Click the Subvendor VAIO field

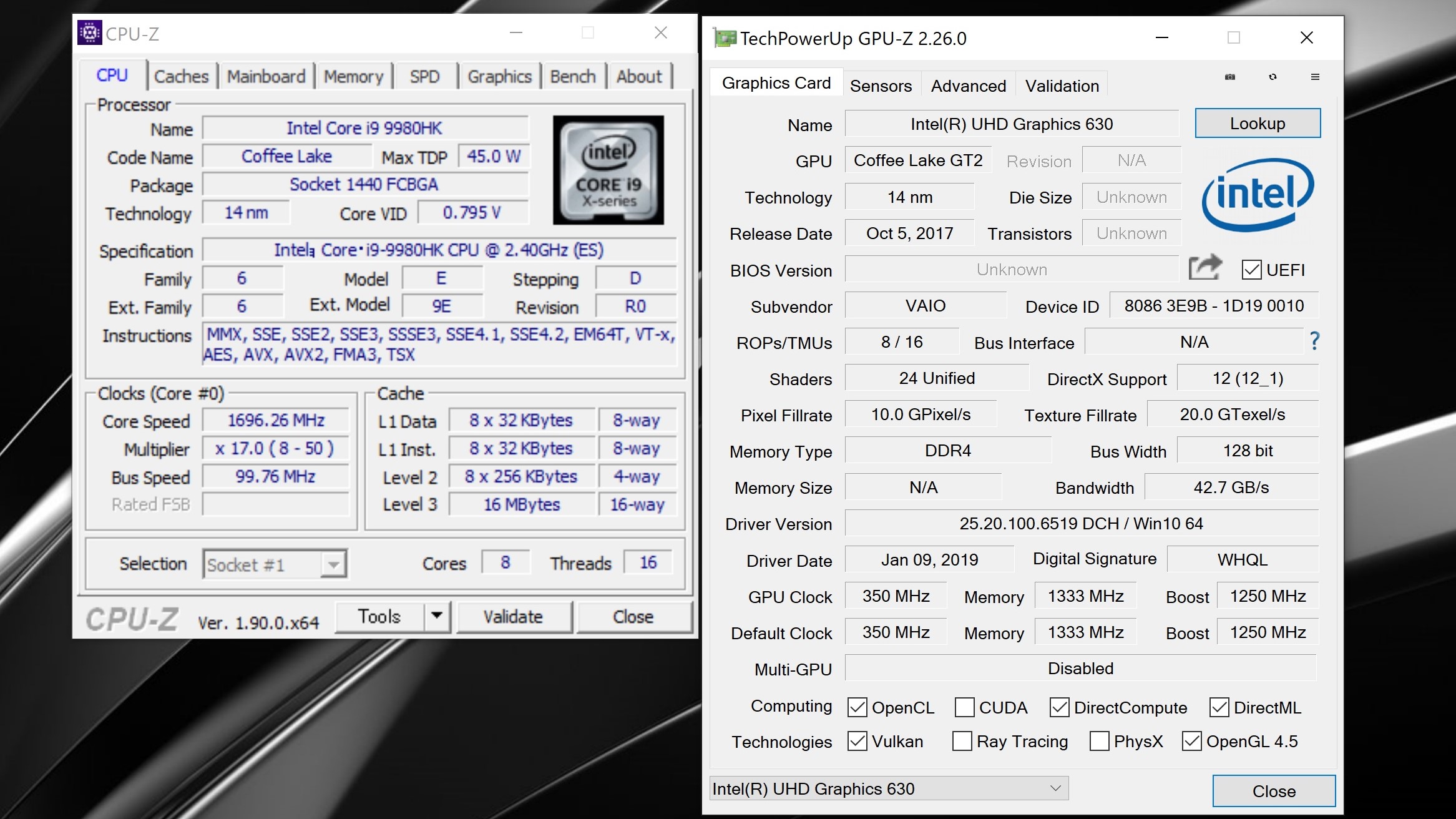coord(926,305)
